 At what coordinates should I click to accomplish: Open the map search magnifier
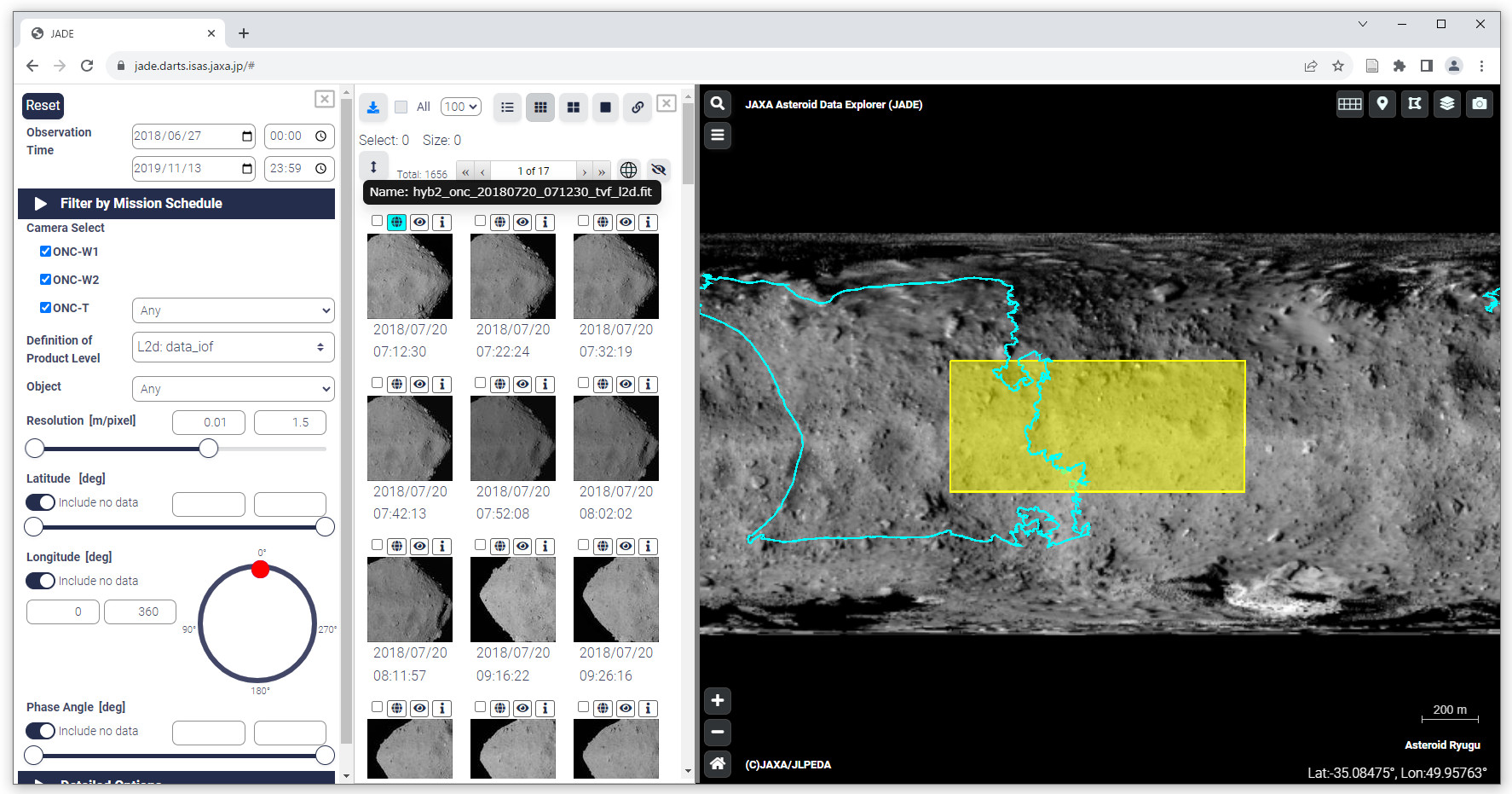click(x=718, y=104)
